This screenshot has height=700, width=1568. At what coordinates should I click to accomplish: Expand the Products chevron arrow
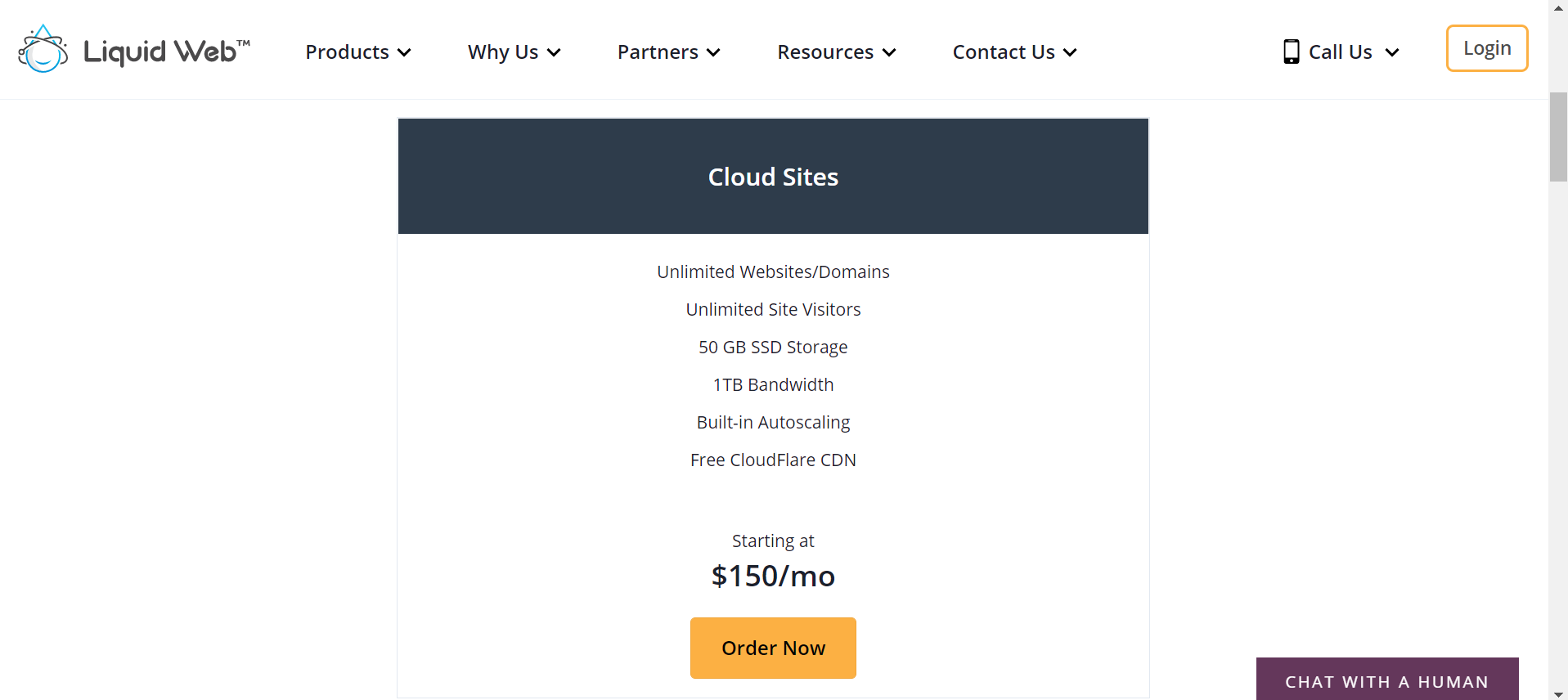coord(404,53)
